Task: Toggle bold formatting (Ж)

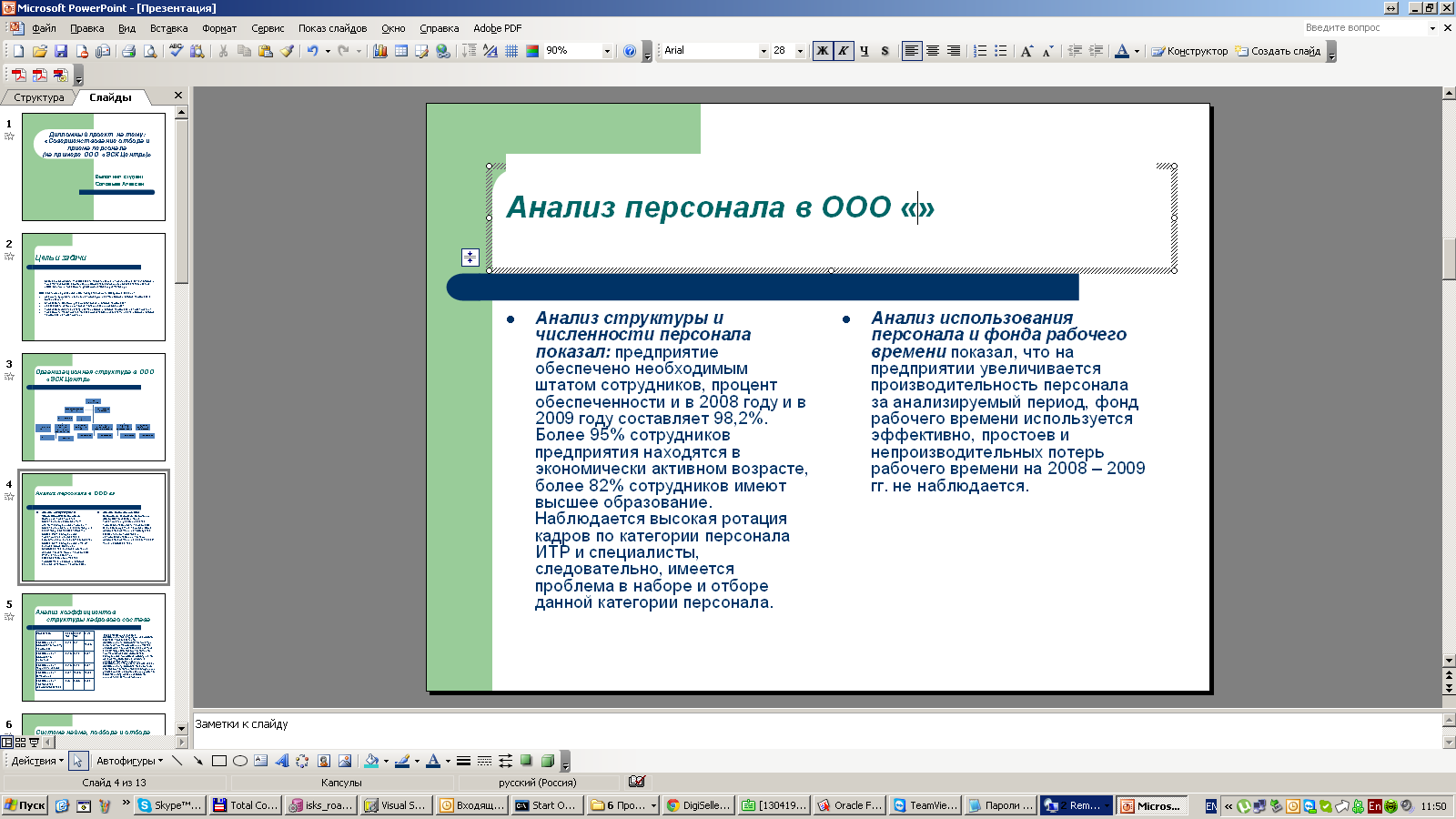Action: (823, 51)
